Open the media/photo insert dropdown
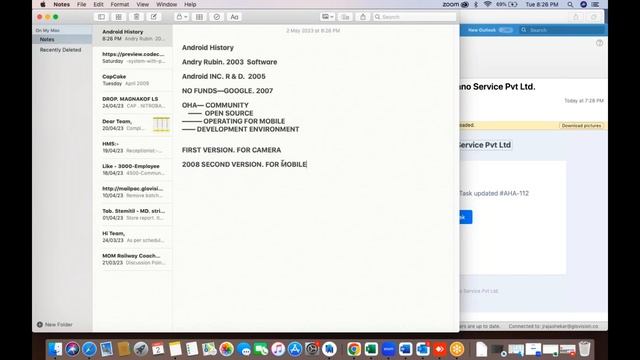Viewport: 640px width, 360px height. (x=328, y=17)
